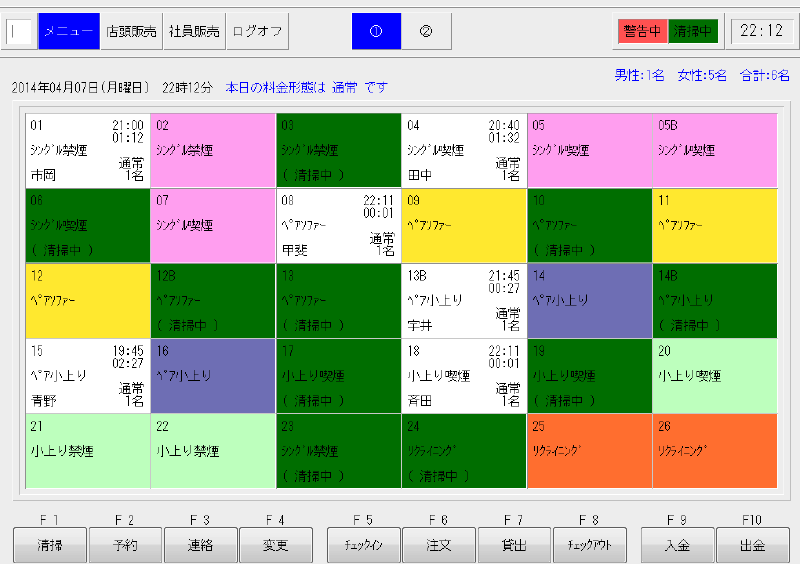Select room 18 occupied by 斉田
This screenshot has width=800, height=564.
(x=464, y=376)
